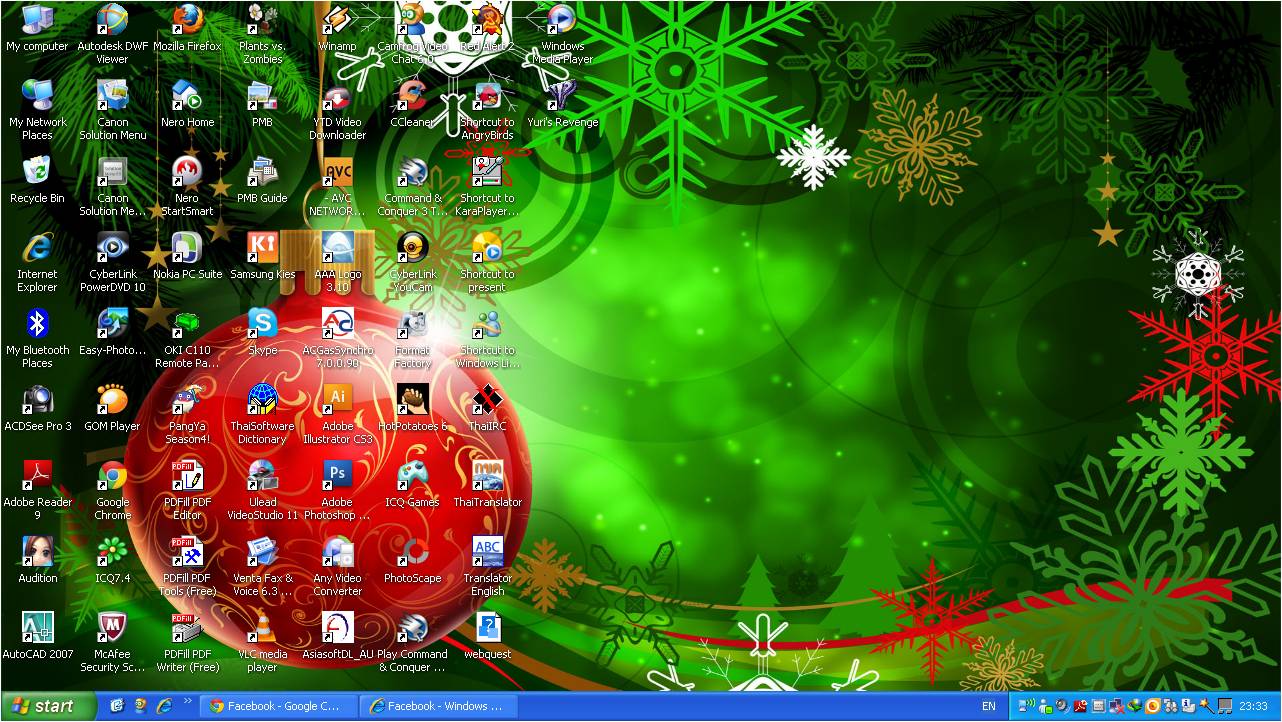Launch PangYa Season4 game icon
This screenshot has width=1282, height=722.
(x=187, y=414)
